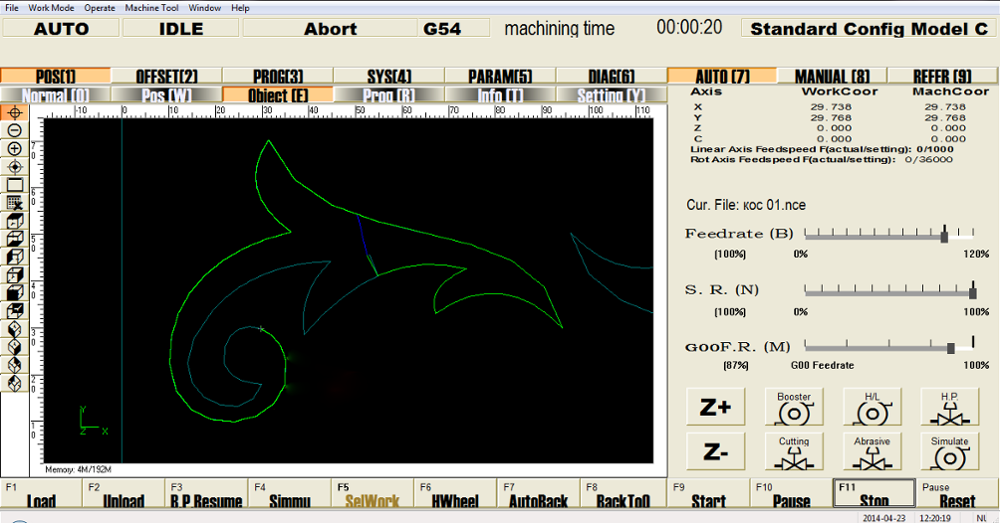Click the F9 Start button
The image size is (1000, 523).
[x=708, y=495]
